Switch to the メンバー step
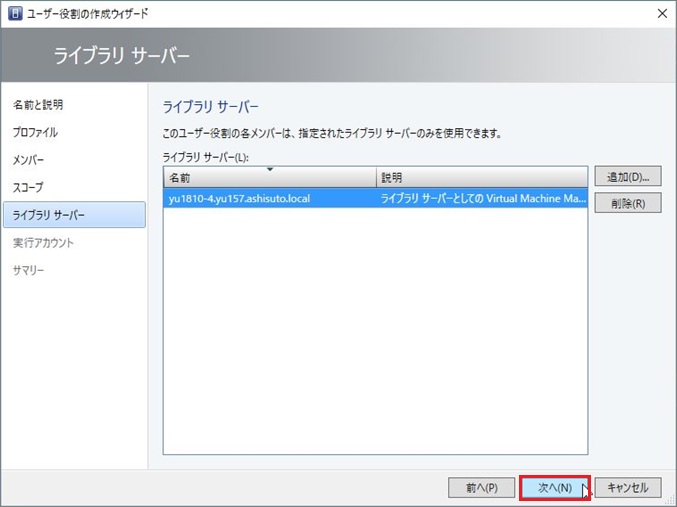The image size is (677, 507). pyautogui.click(x=28, y=160)
